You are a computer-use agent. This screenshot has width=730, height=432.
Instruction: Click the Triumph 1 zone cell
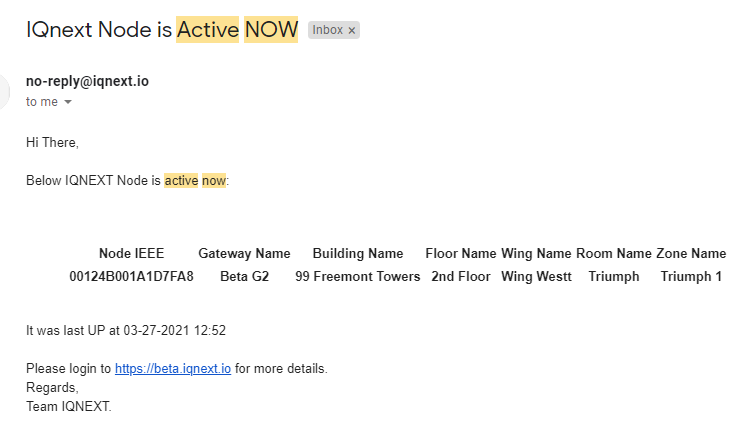[691, 277]
